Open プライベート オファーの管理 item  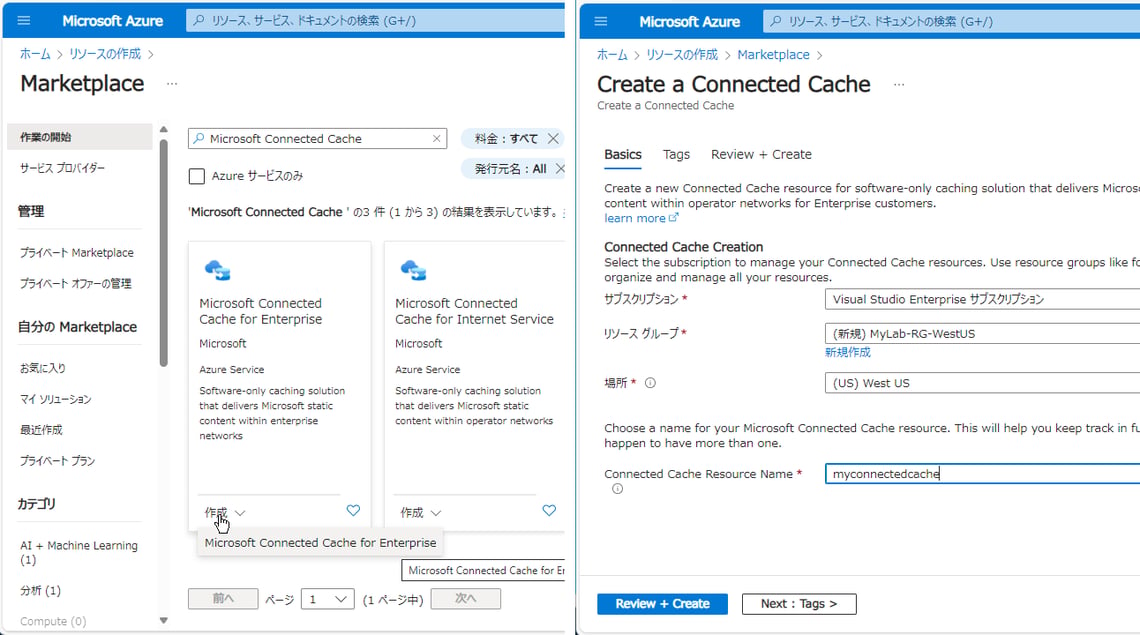click(x=76, y=284)
